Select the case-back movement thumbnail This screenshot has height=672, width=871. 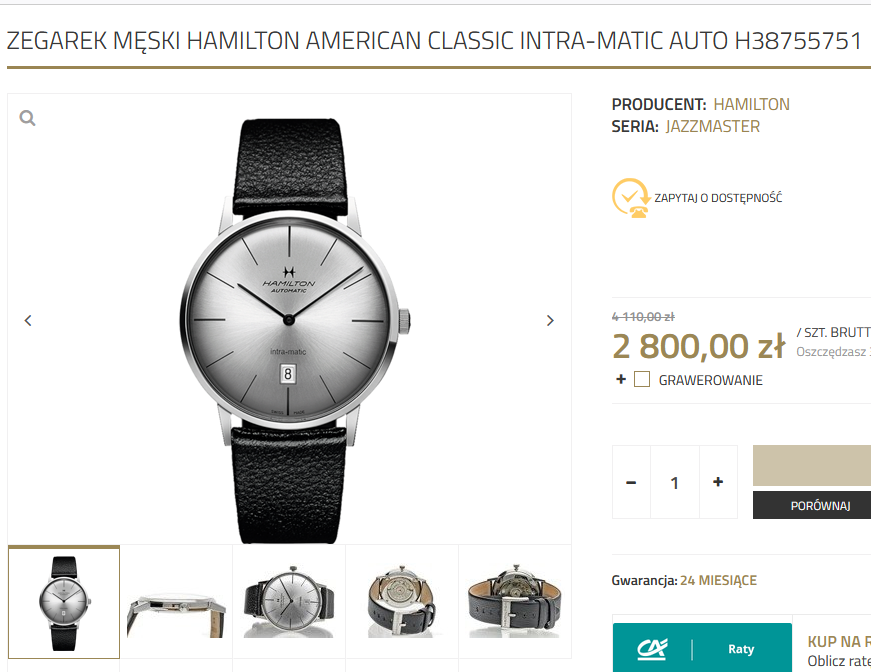pos(402,602)
